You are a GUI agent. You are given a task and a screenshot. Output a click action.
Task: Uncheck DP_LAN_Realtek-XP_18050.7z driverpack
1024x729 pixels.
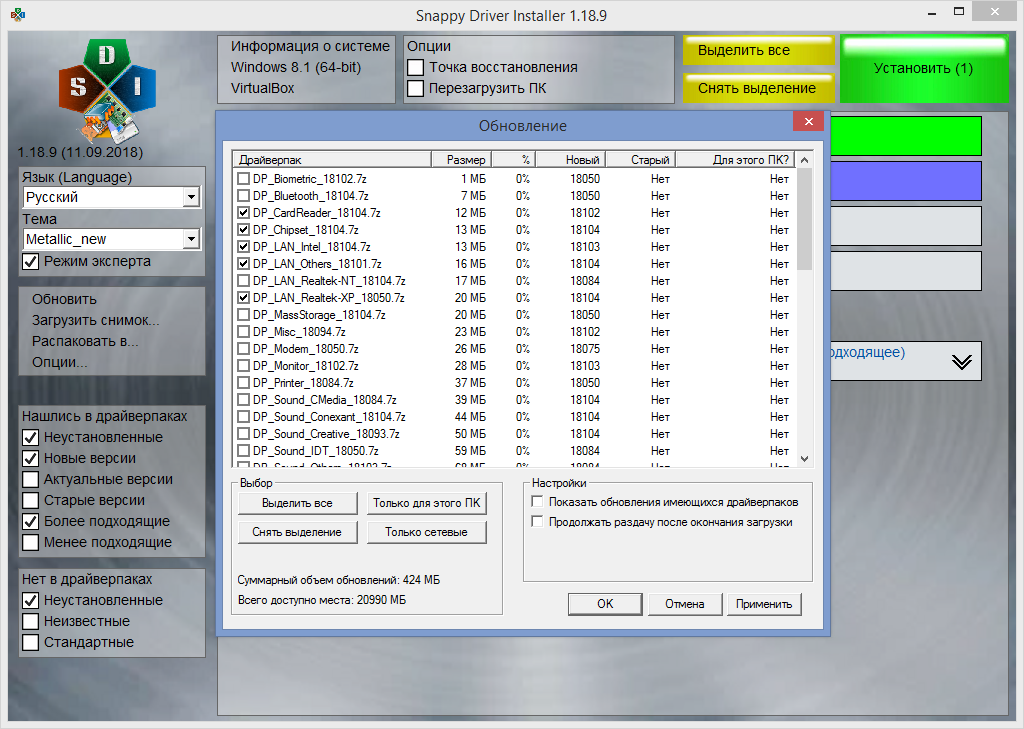pyautogui.click(x=244, y=297)
